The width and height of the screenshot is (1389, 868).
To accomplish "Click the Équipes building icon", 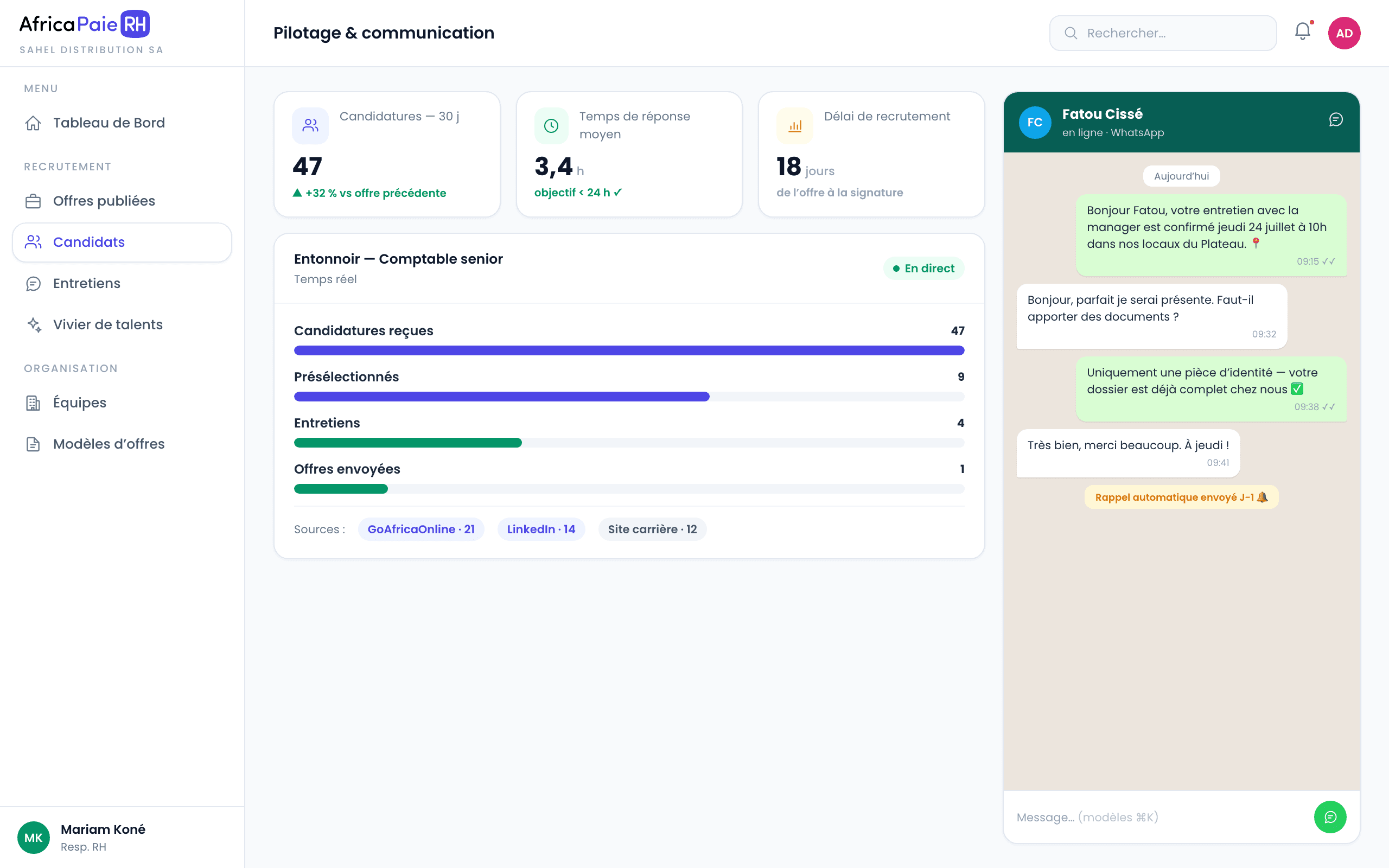I will [x=33, y=403].
